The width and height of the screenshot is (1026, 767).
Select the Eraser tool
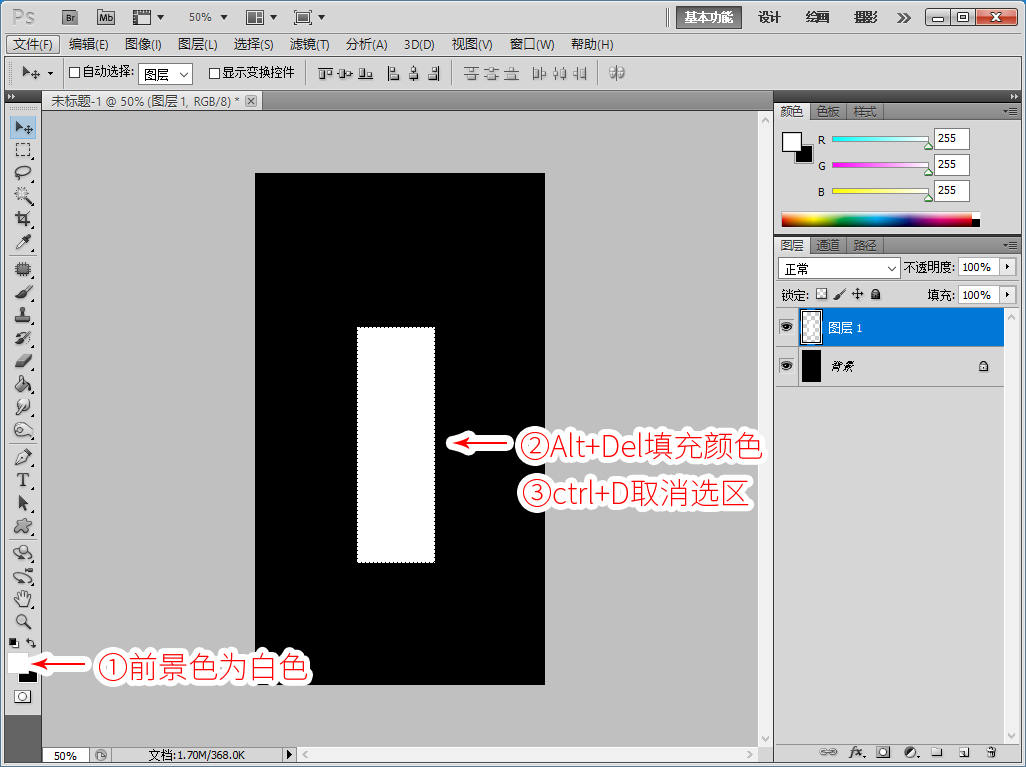pyautogui.click(x=23, y=361)
